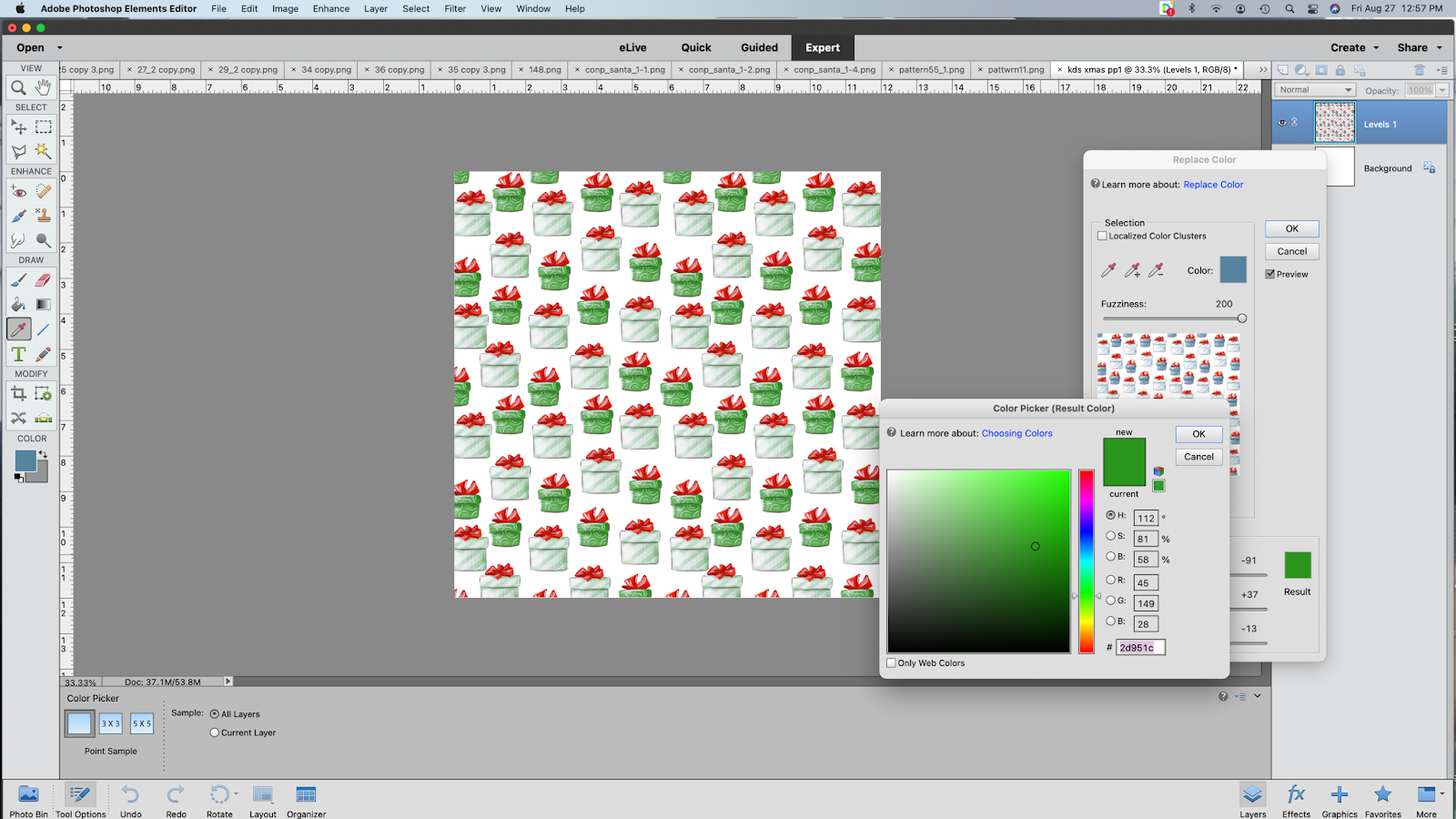Switch to Quick edit mode

[x=696, y=48]
